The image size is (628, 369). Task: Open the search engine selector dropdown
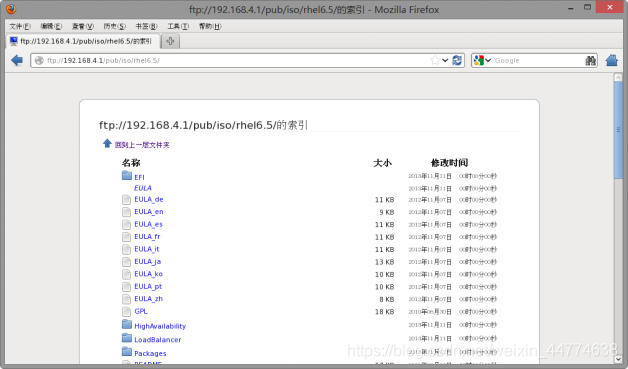pos(488,60)
